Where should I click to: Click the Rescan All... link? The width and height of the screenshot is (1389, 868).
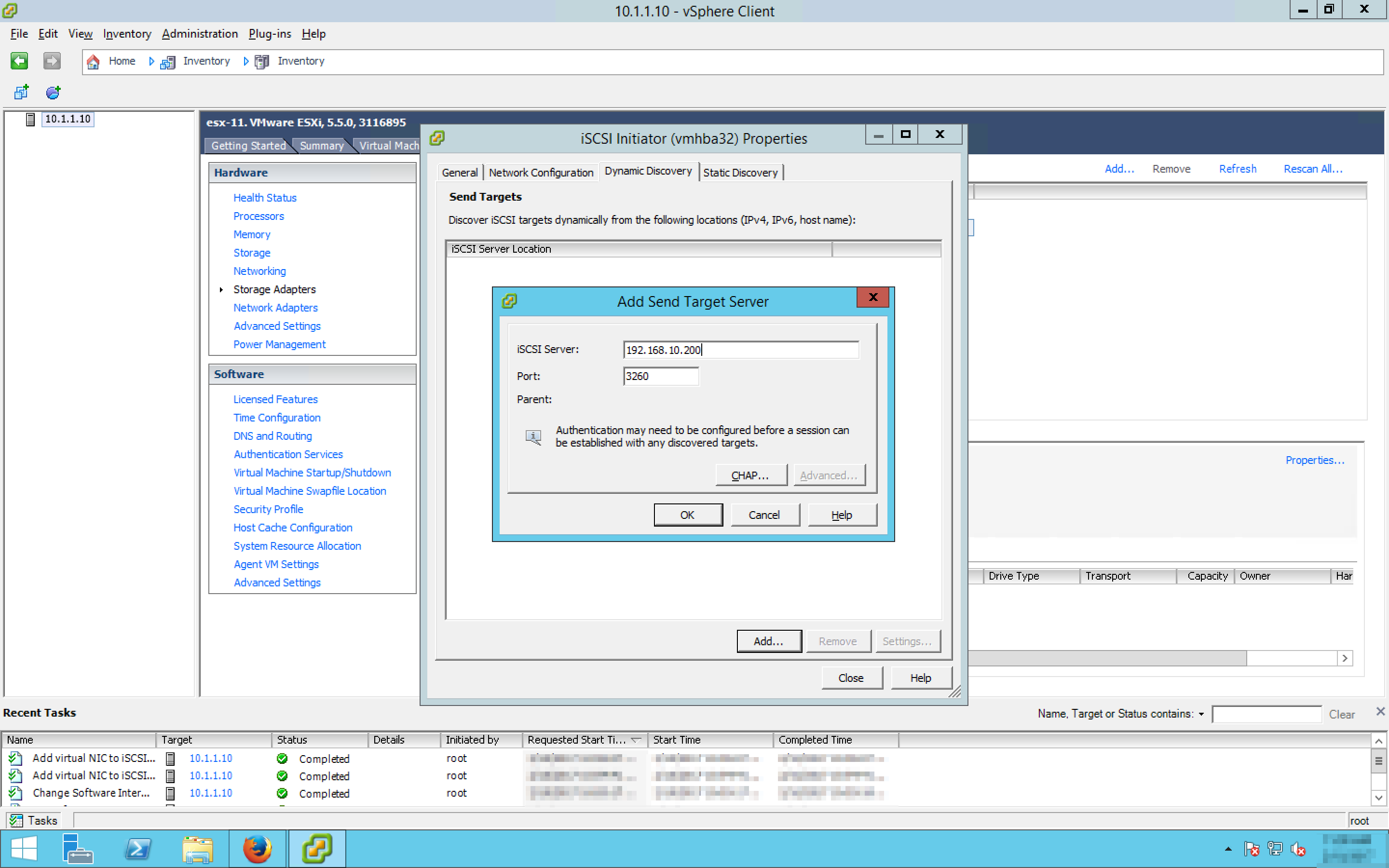tap(1313, 169)
